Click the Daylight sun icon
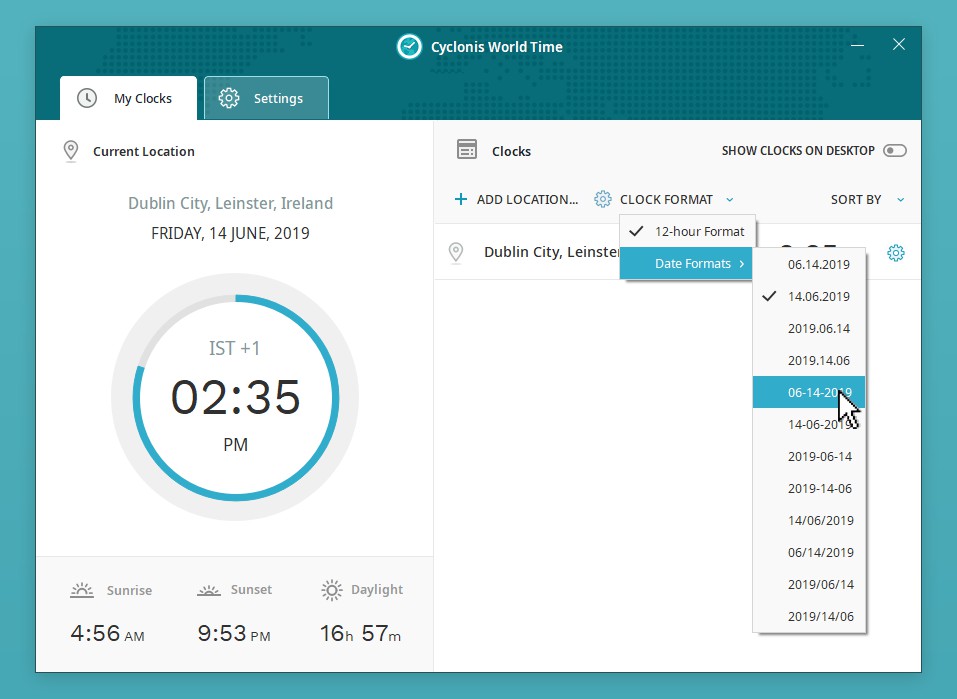The image size is (957, 699). (x=332, y=590)
